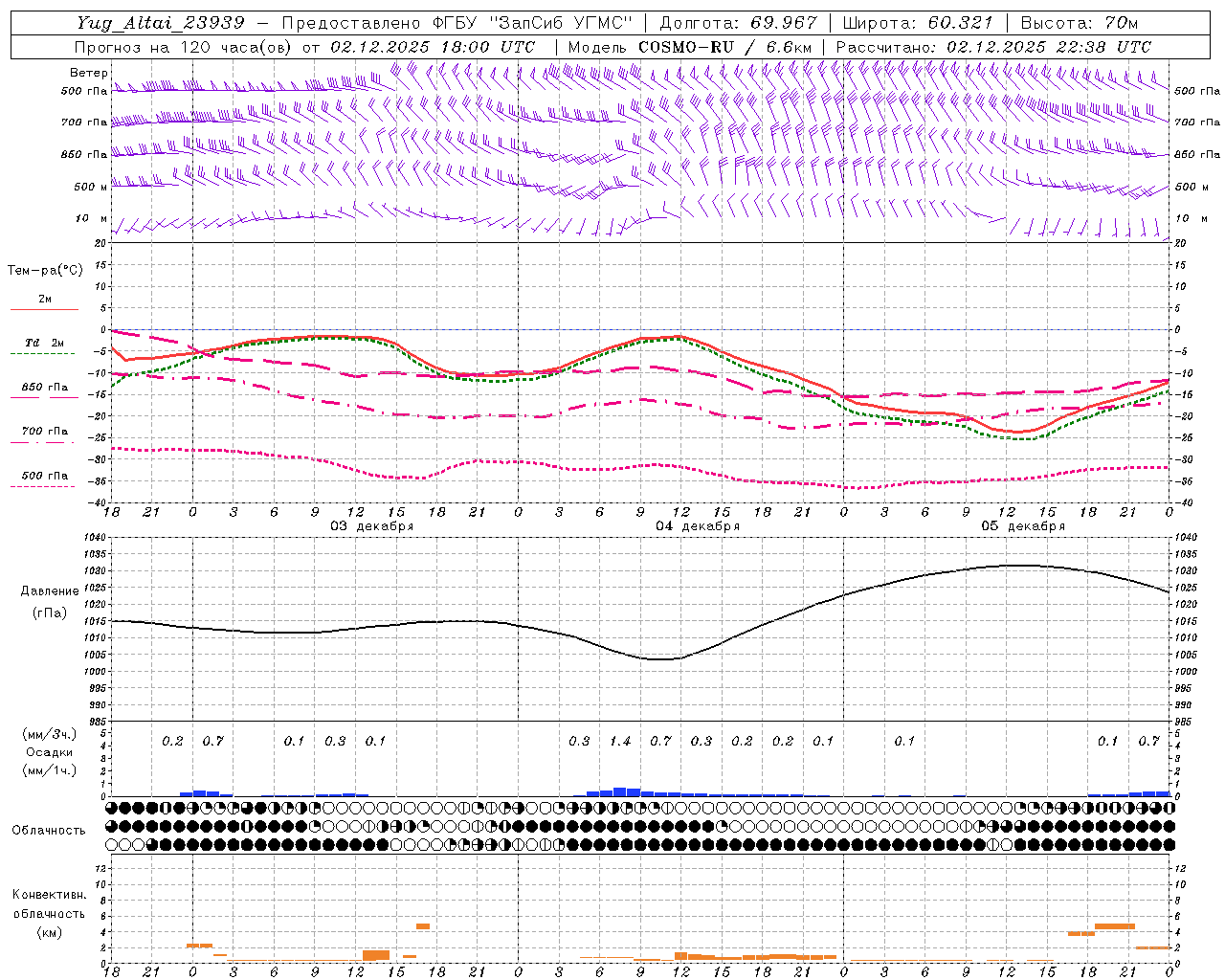The image size is (1225, 980).
Task: Select the (мм/1ч.) precipitation unit label
Action: pos(49,770)
